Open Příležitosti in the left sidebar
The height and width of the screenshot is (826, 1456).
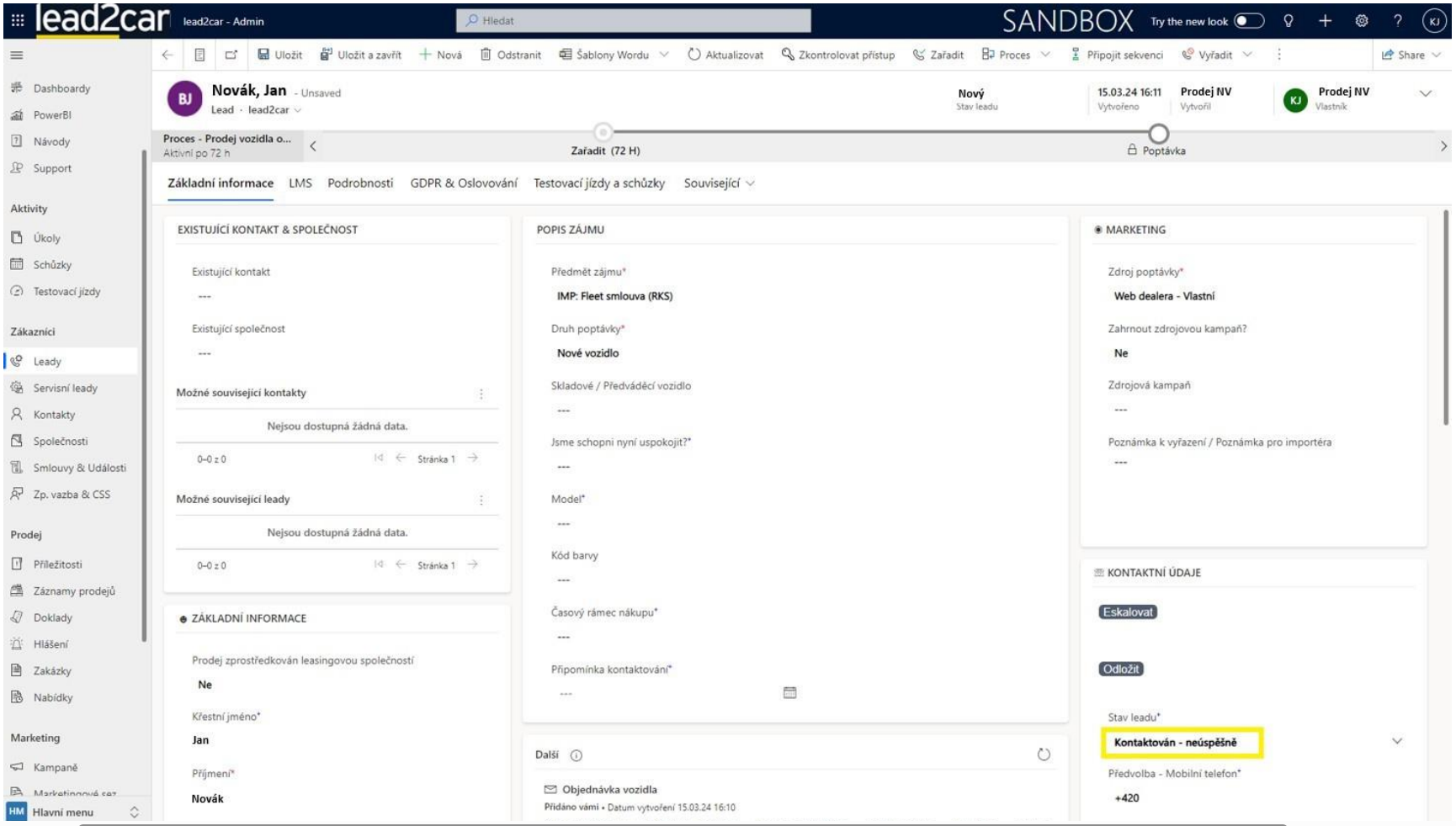tap(57, 564)
